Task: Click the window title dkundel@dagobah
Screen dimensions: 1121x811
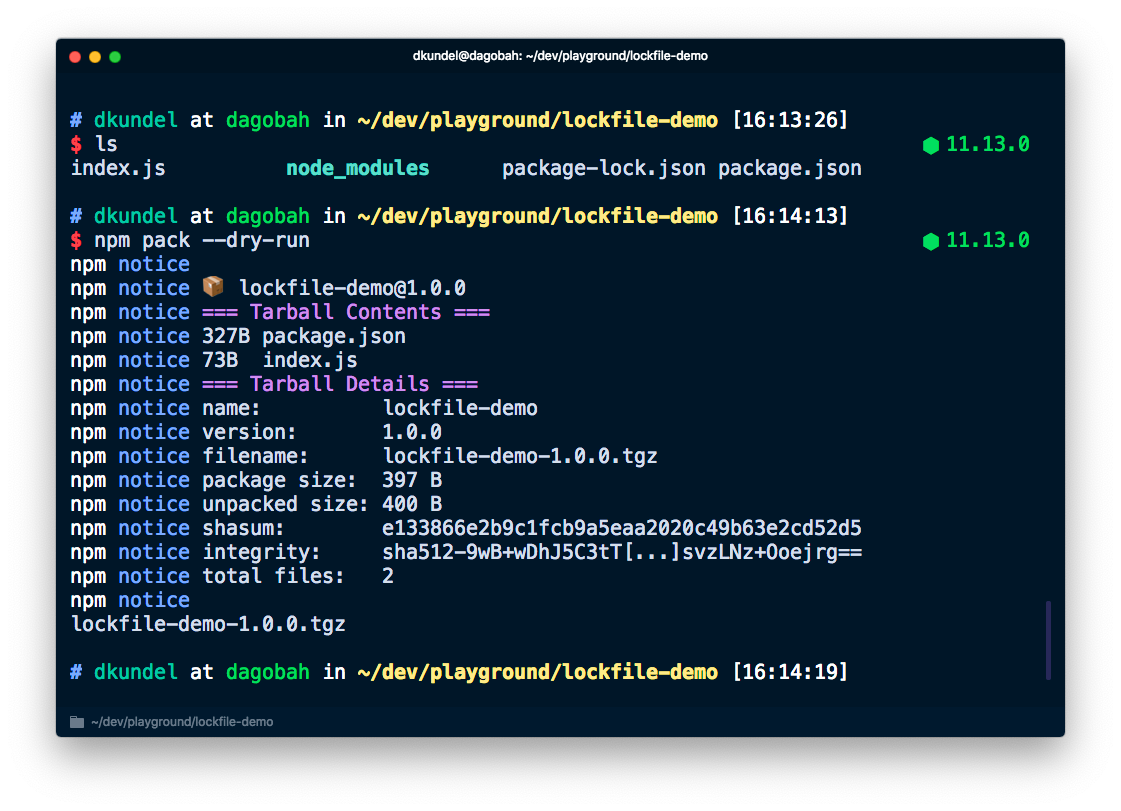Action: [x=560, y=56]
